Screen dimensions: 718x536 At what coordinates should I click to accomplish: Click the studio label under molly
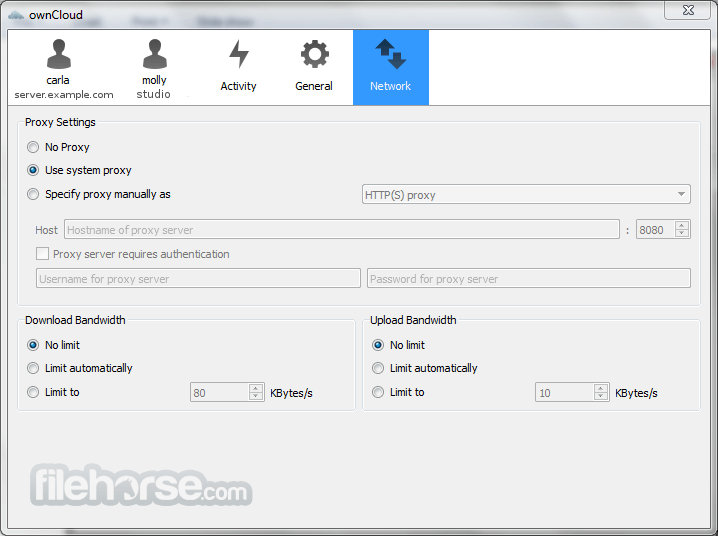pyautogui.click(x=153, y=94)
